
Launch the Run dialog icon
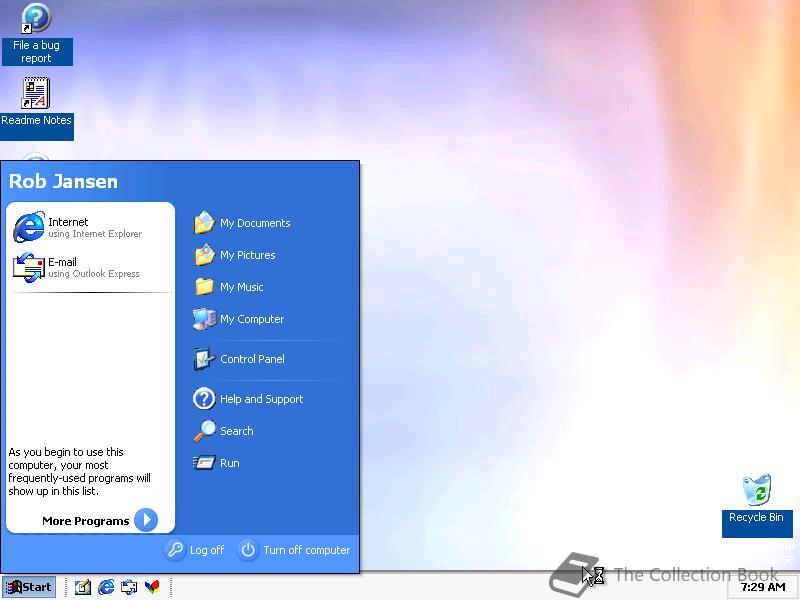pyautogui.click(x=205, y=463)
